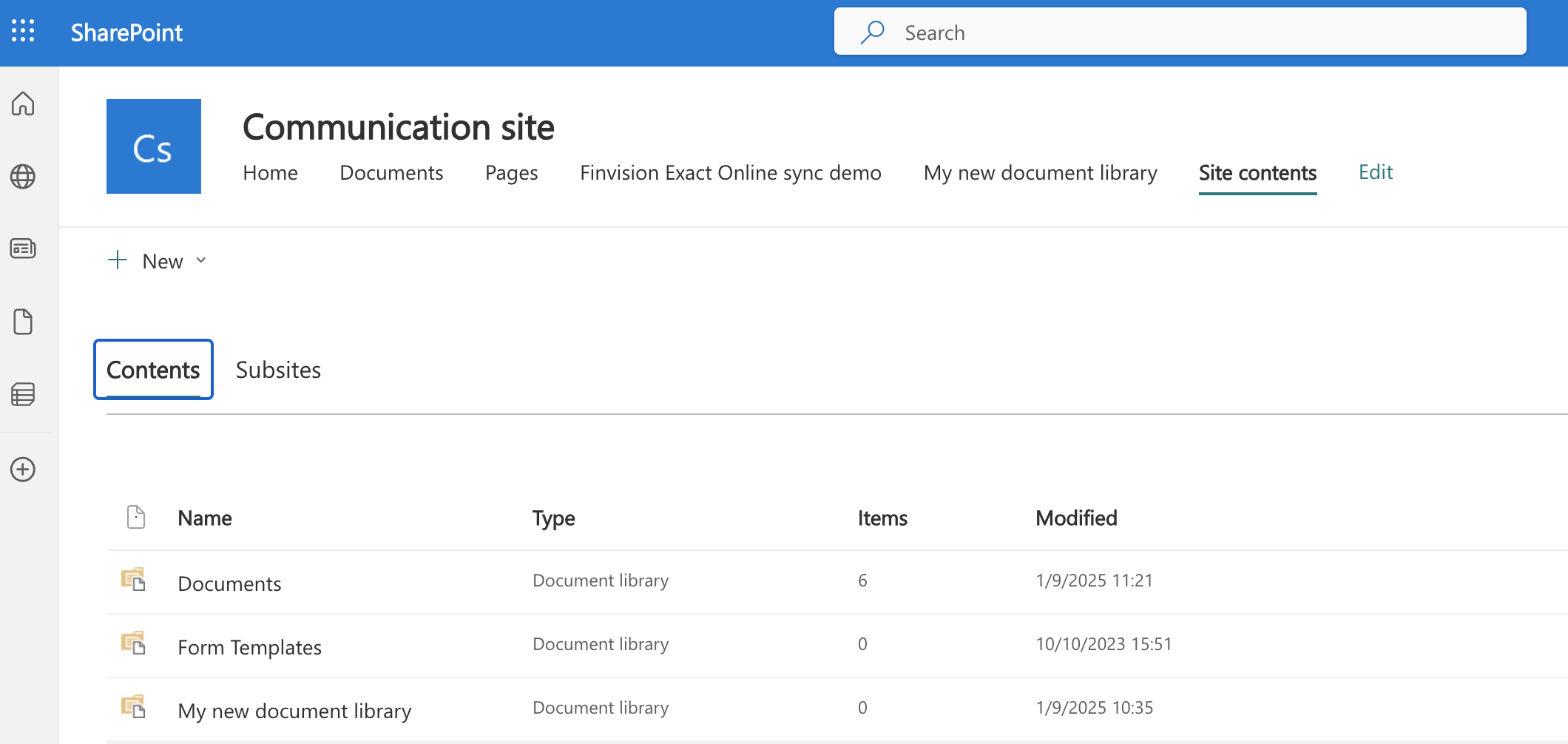Open Documents in site navigation
This screenshot has width=1568, height=744.
pyautogui.click(x=391, y=173)
